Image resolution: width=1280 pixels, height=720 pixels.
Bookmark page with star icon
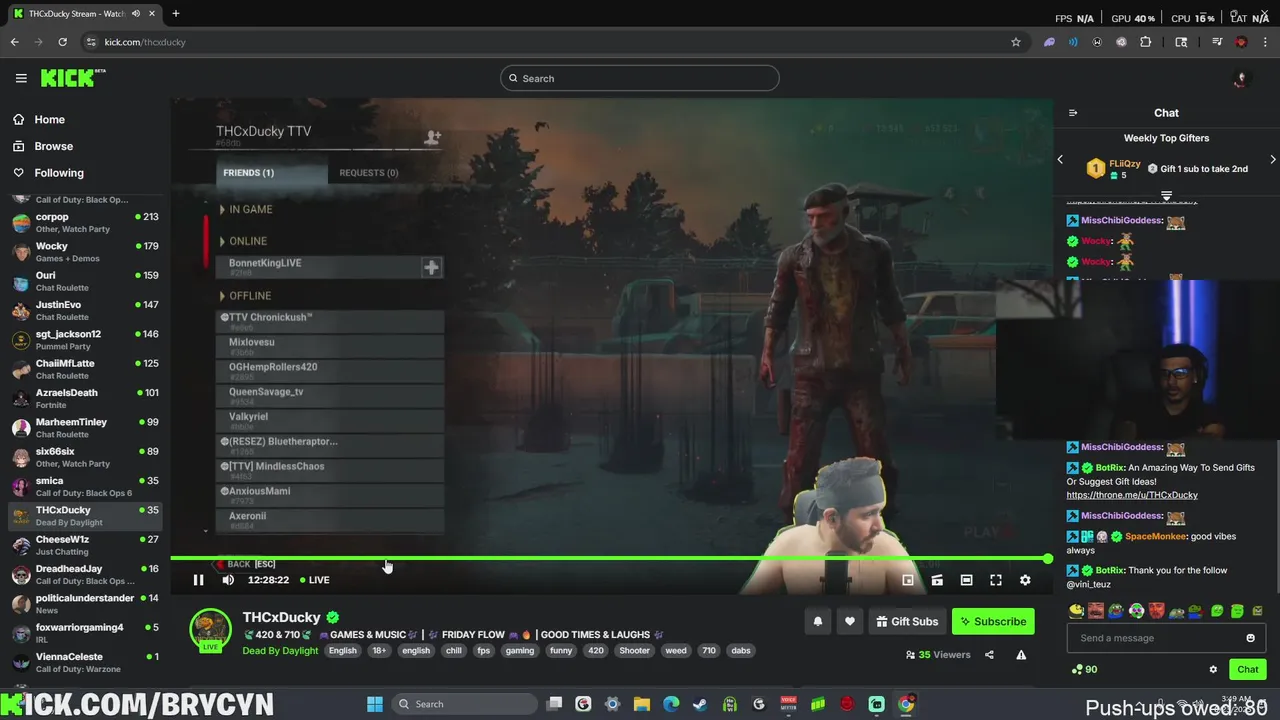point(1016,42)
